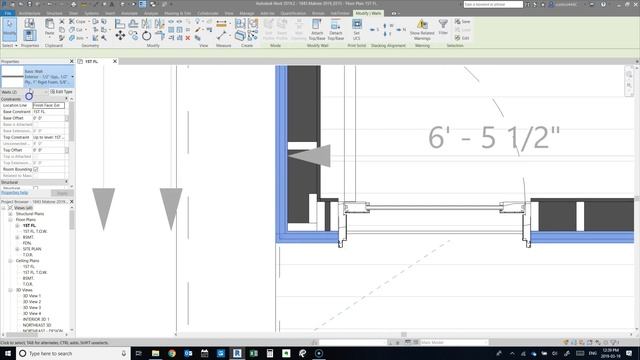Open the Properties help link
This screenshot has height=360, width=640.
[x=15, y=193]
